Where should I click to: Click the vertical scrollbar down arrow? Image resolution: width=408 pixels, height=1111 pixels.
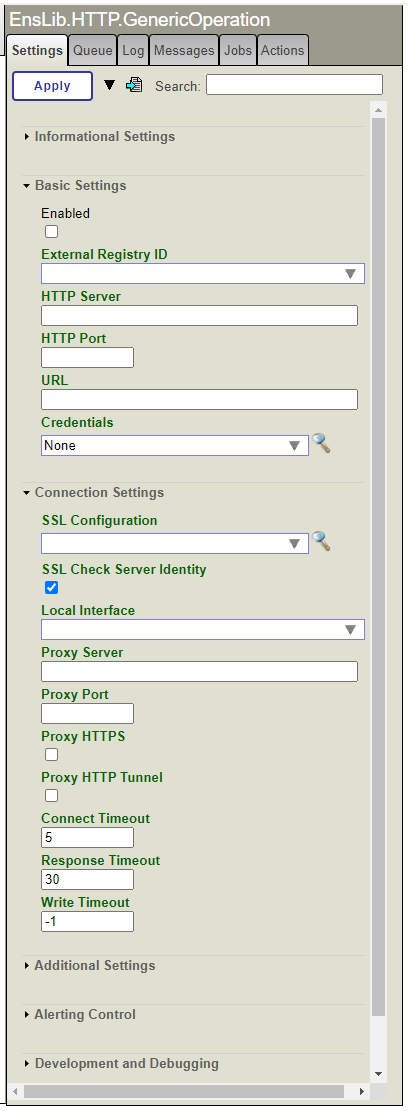[x=378, y=1073]
